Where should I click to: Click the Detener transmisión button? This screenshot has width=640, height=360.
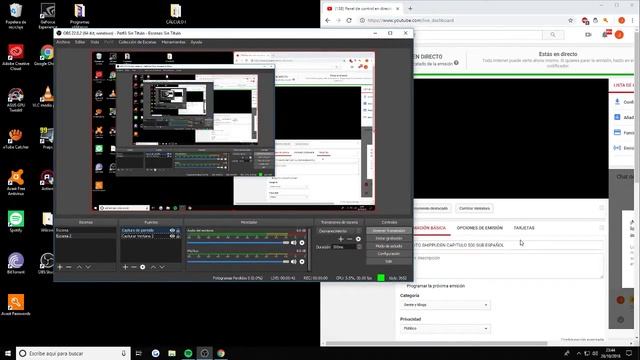[x=389, y=231]
